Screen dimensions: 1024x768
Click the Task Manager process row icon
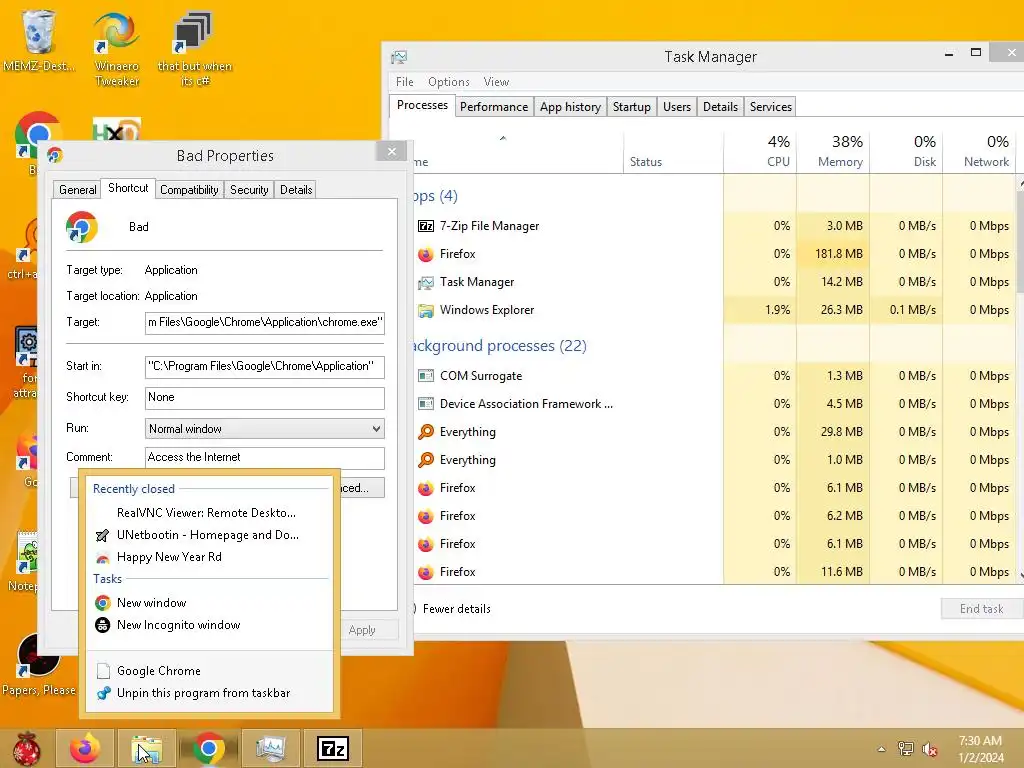426,282
